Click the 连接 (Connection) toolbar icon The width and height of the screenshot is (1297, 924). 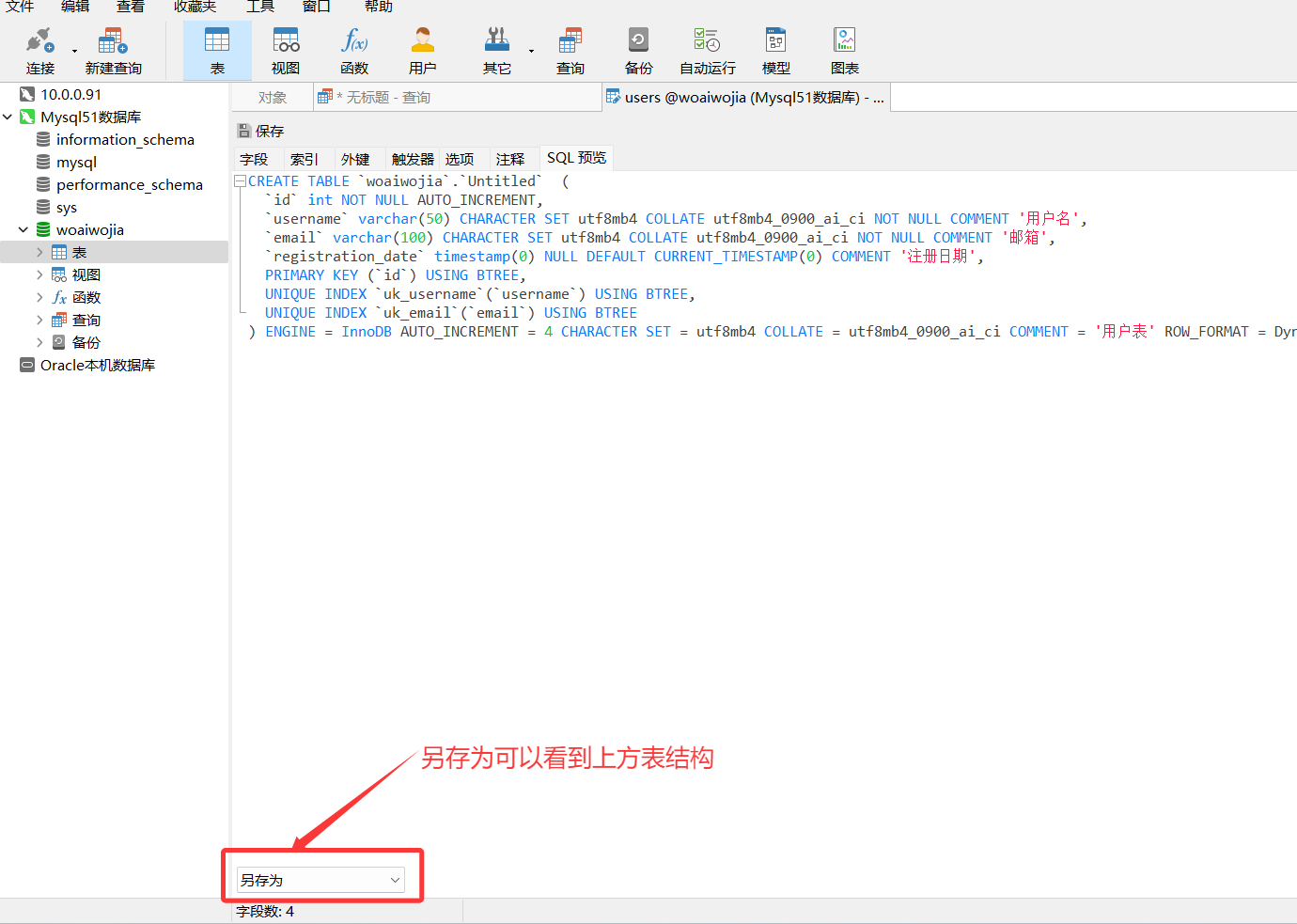coord(39,51)
